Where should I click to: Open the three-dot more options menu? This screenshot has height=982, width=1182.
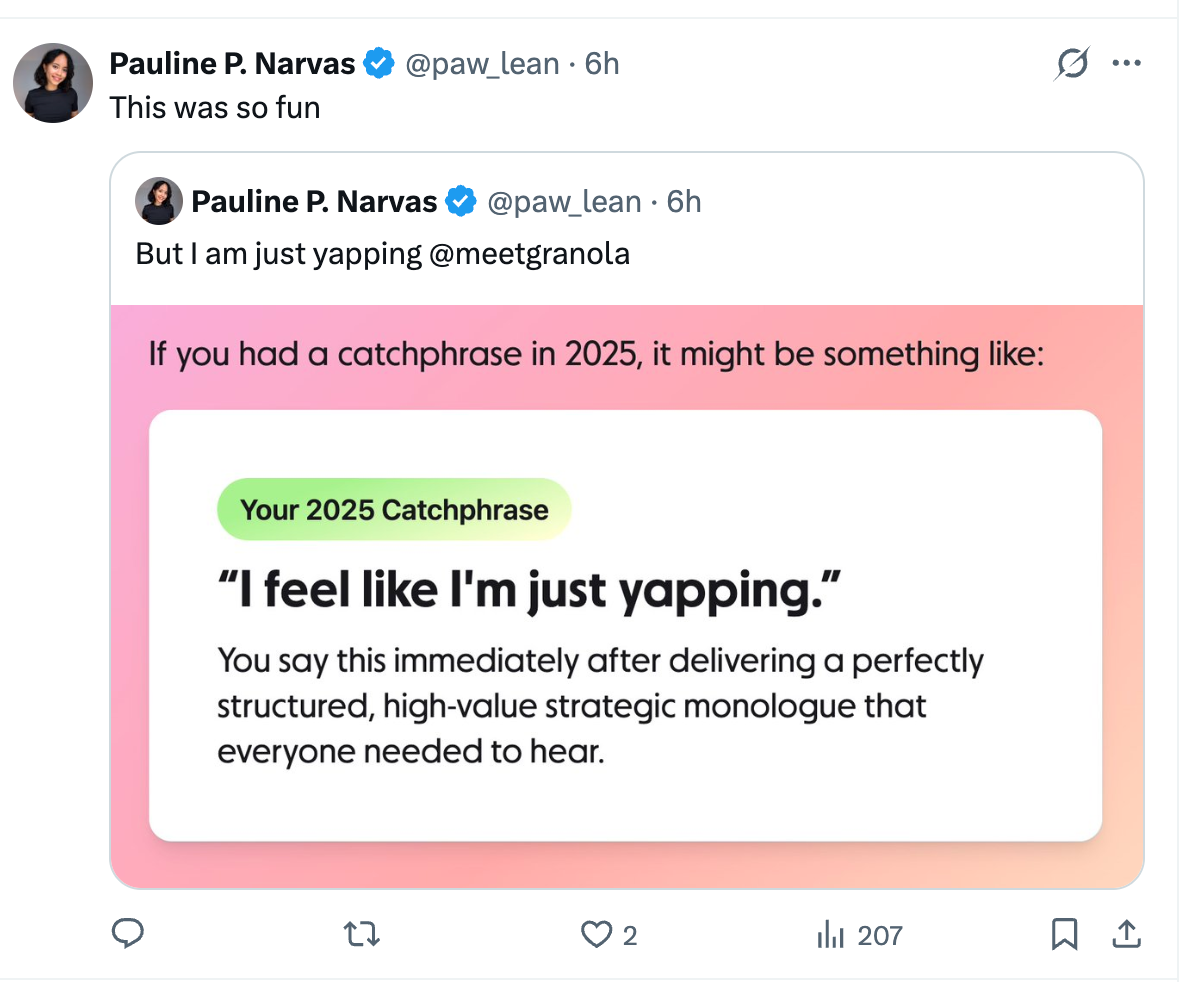coord(1126,64)
